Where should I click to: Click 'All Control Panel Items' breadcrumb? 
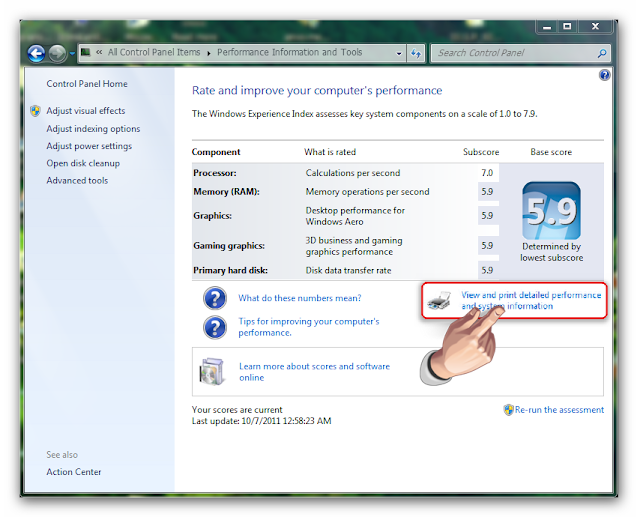(x=154, y=52)
